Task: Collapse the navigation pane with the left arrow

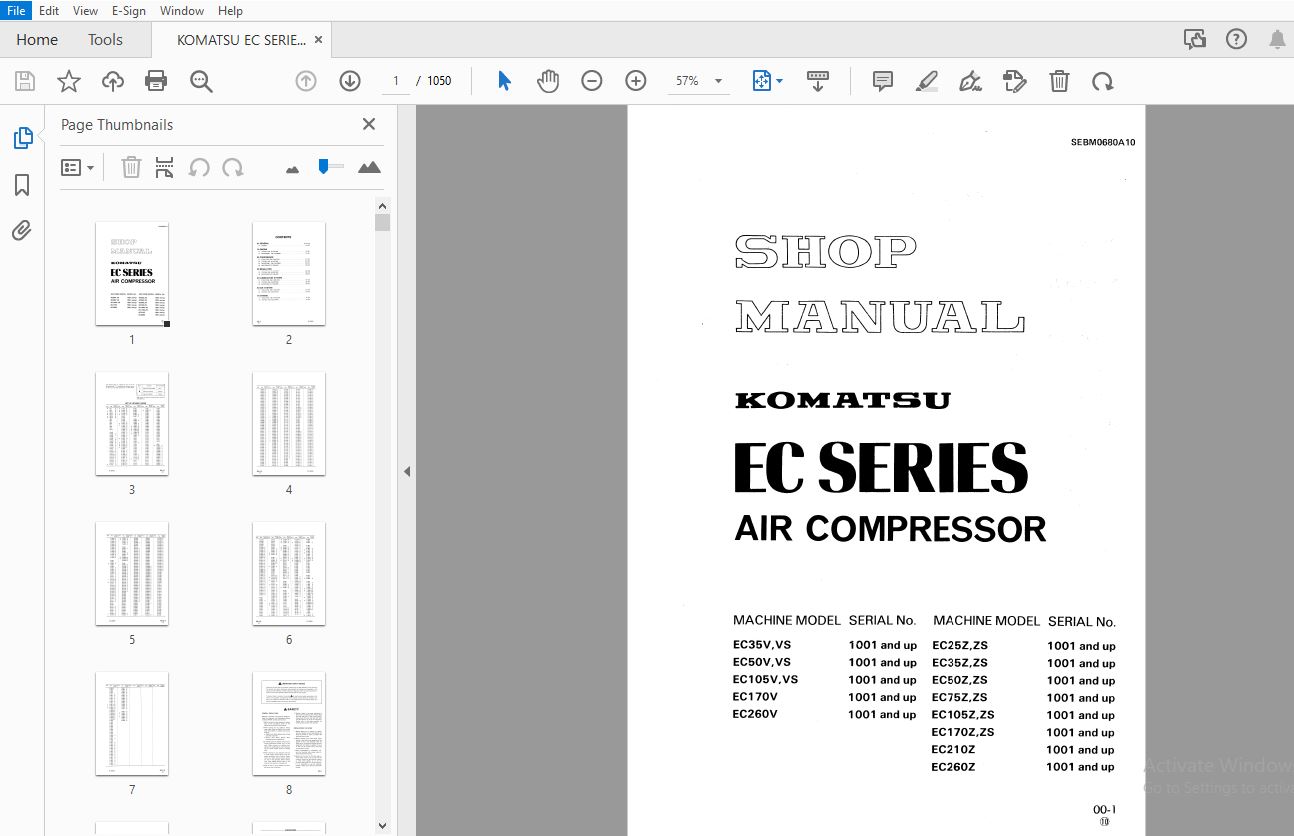Action: 407,471
